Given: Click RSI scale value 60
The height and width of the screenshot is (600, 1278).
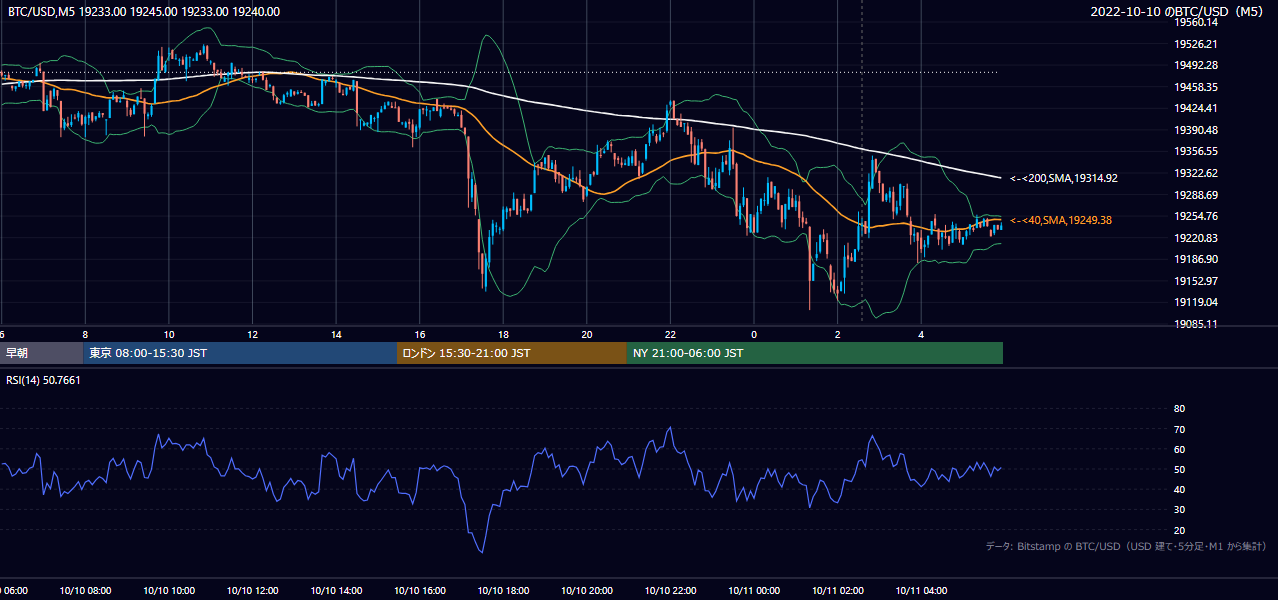Looking at the screenshot, I should 1179,449.
